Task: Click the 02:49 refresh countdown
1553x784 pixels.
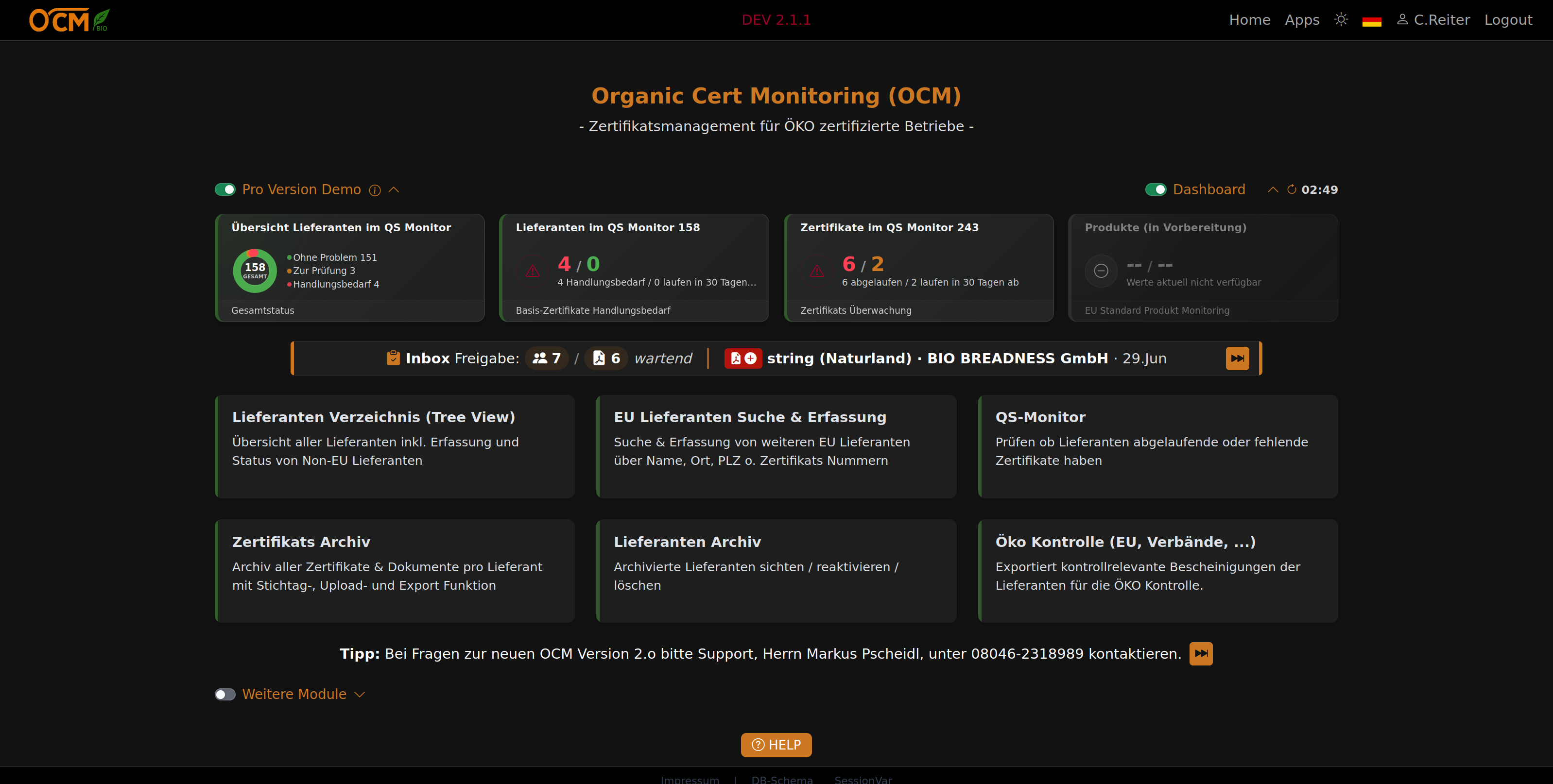Action: [1320, 190]
